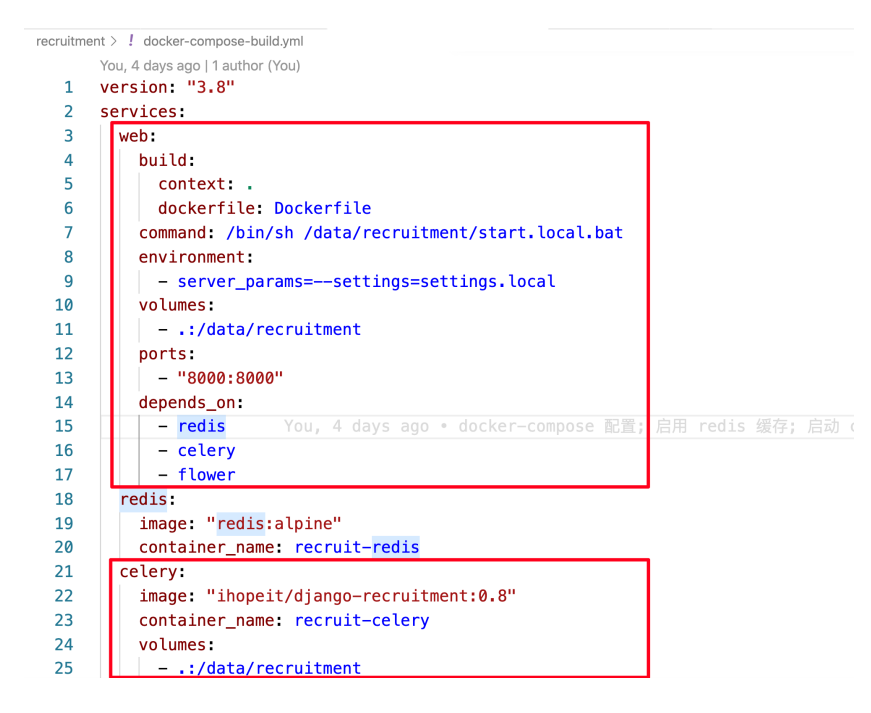Click line number 18 in the gutter

pos(64,499)
